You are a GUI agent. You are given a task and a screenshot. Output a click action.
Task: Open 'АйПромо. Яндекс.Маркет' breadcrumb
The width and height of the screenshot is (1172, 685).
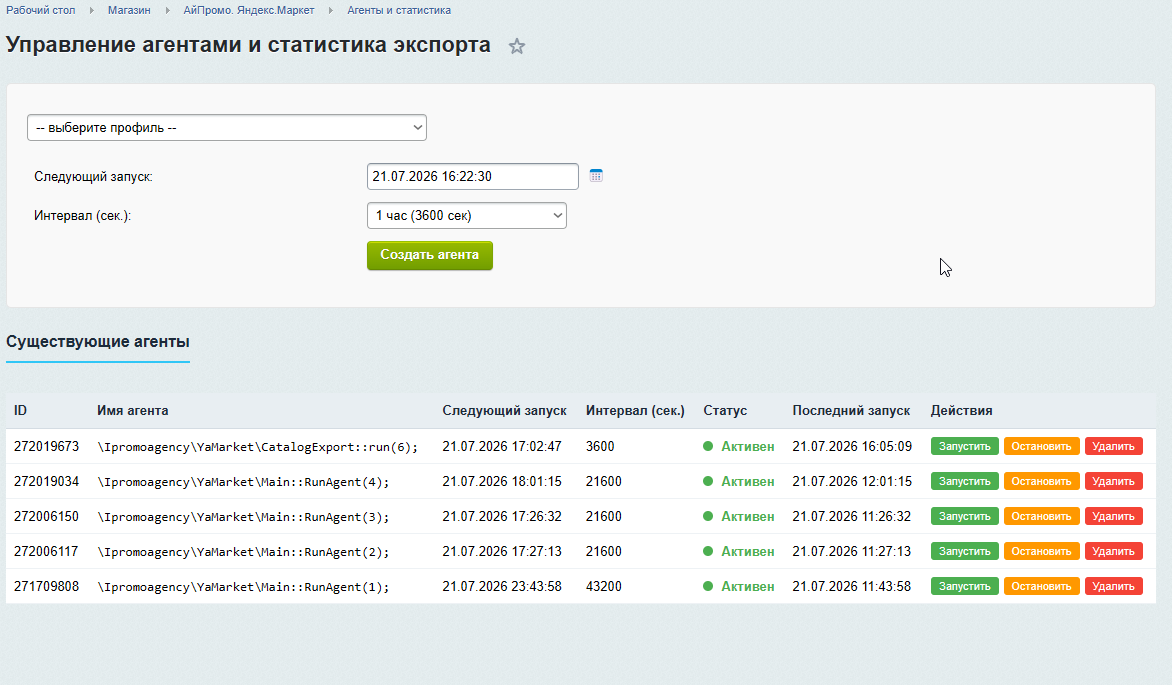[x=249, y=10]
